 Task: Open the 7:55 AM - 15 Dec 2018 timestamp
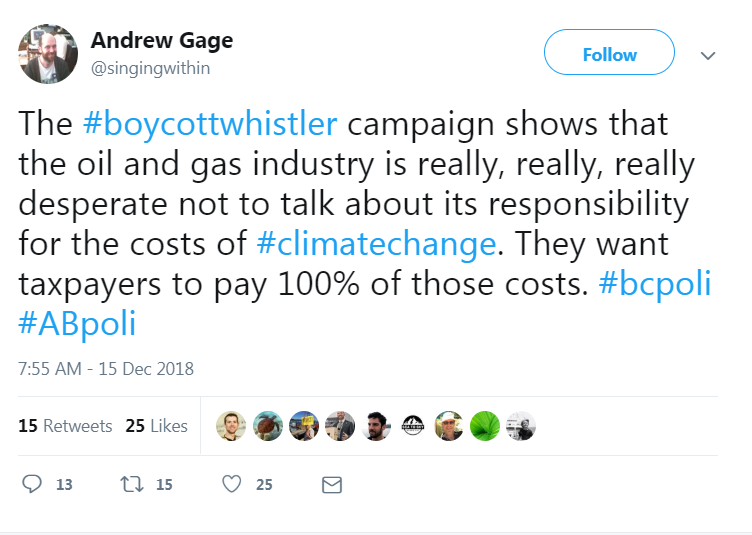(106, 369)
